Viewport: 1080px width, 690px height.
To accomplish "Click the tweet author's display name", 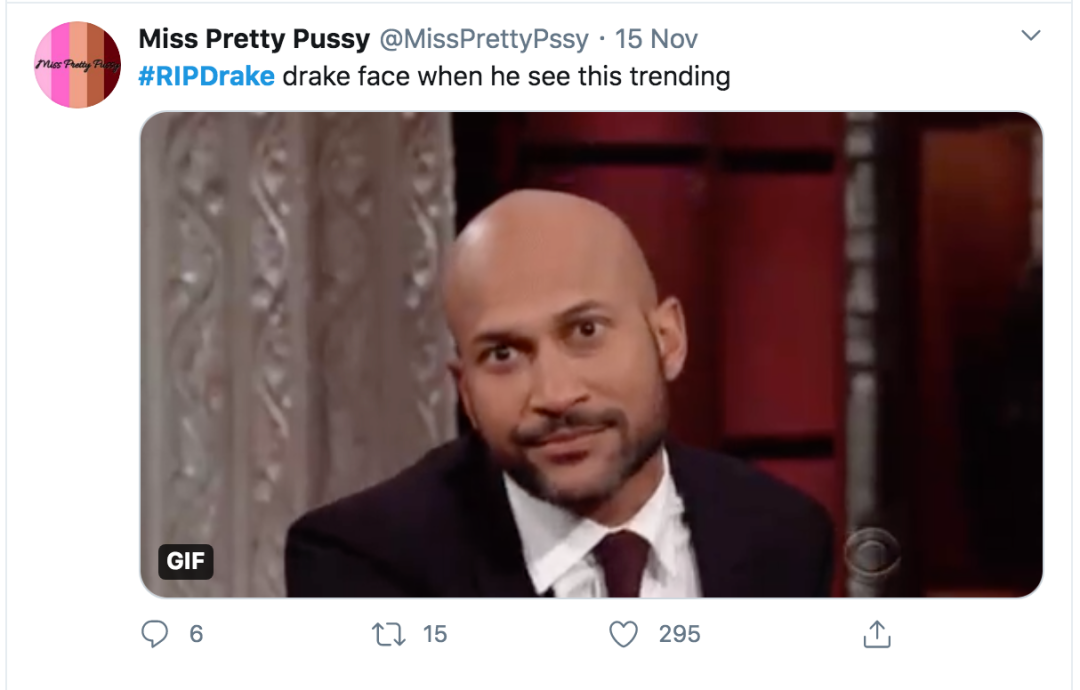I will 252,39.
